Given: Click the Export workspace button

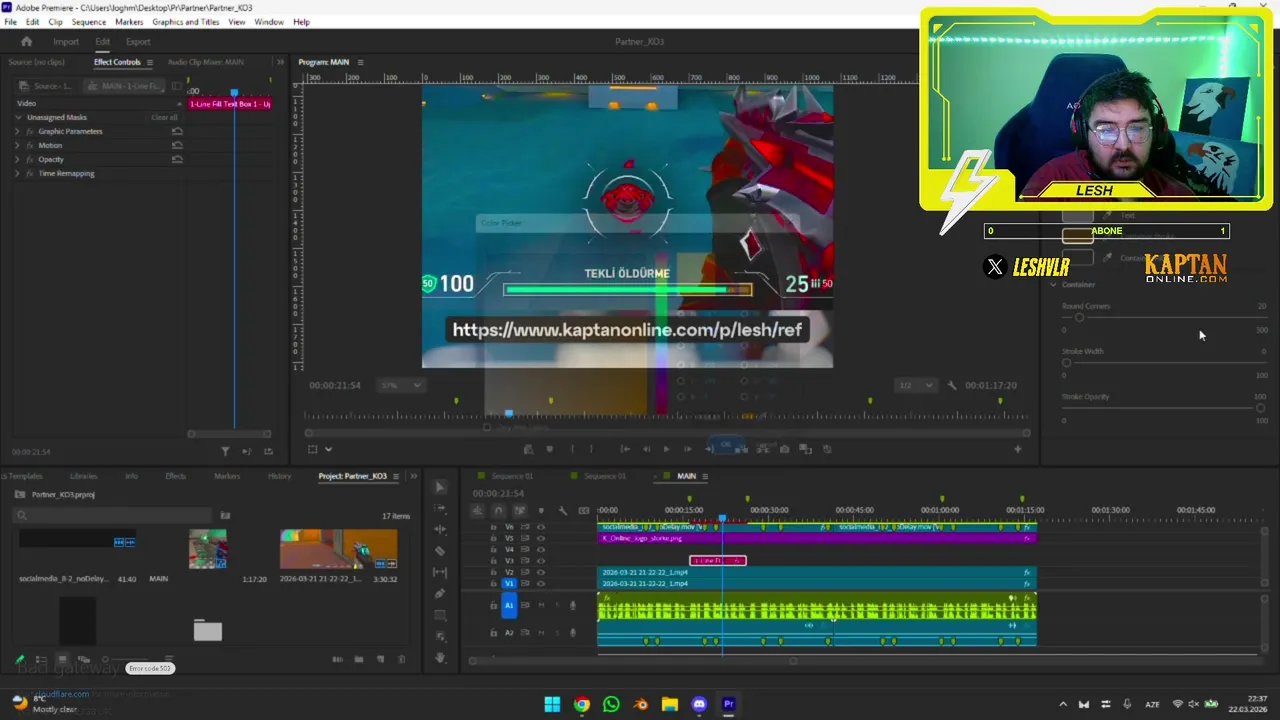Looking at the screenshot, I should coord(138,41).
